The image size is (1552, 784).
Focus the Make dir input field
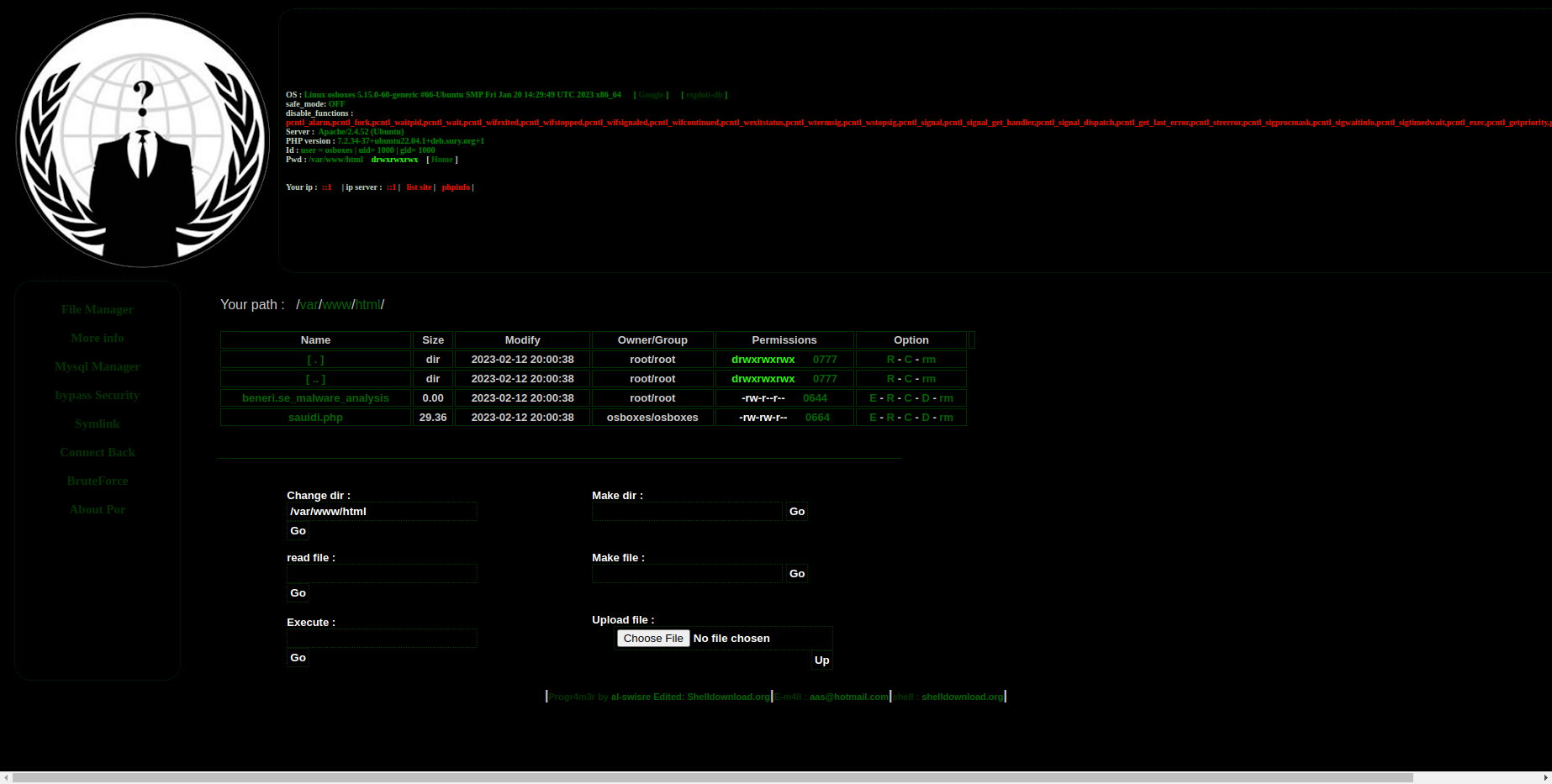pyautogui.click(x=687, y=512)
